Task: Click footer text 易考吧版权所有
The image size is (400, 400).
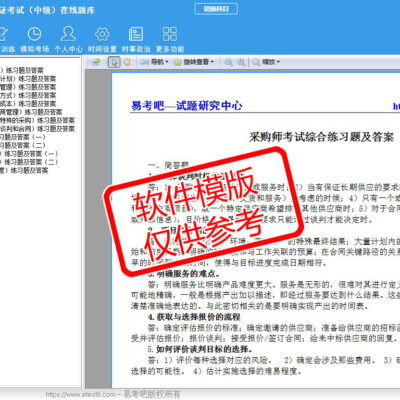Action: pos(152,394)
